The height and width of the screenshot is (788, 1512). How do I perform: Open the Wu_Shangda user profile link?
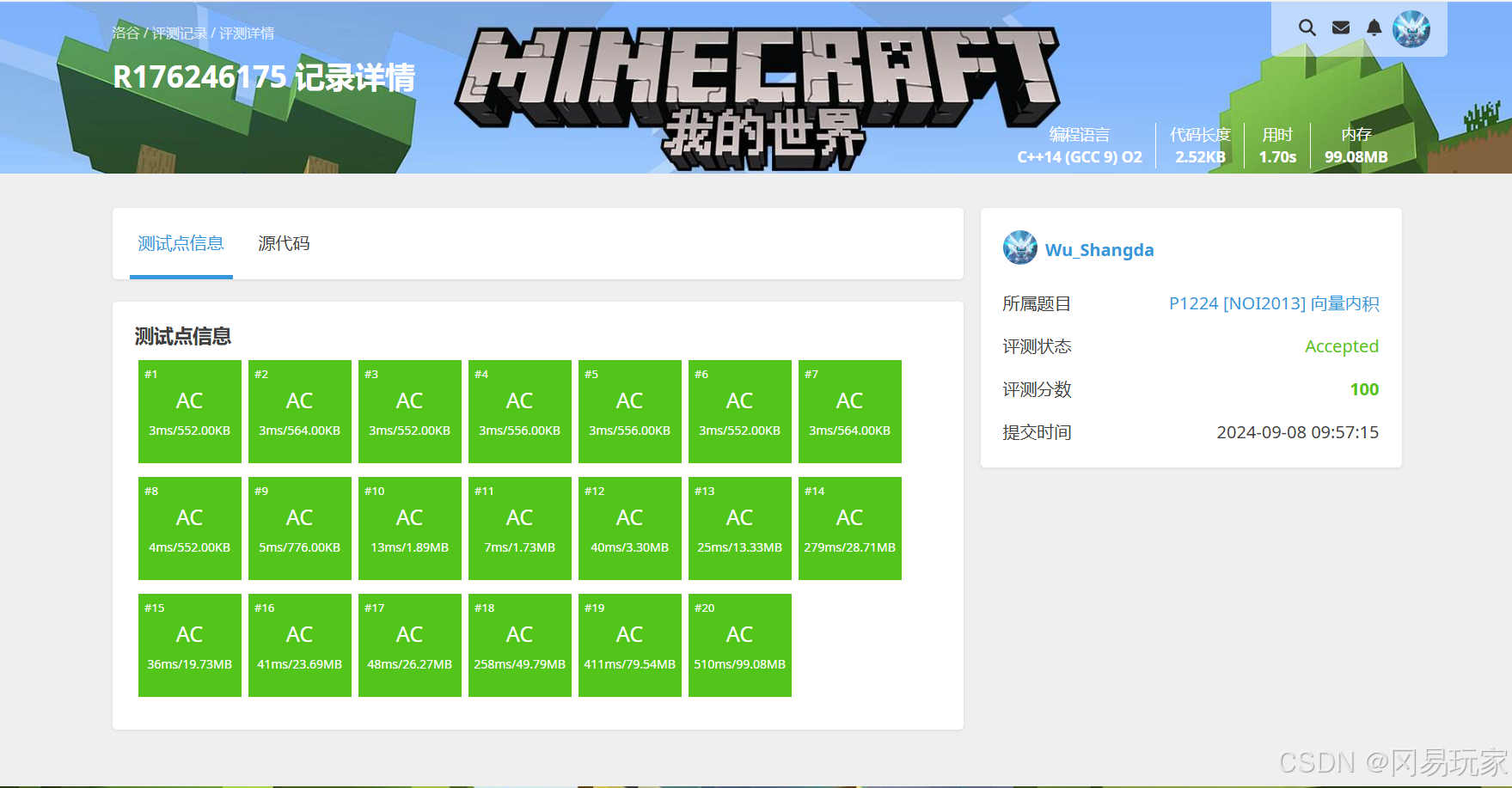[1099, 250]
